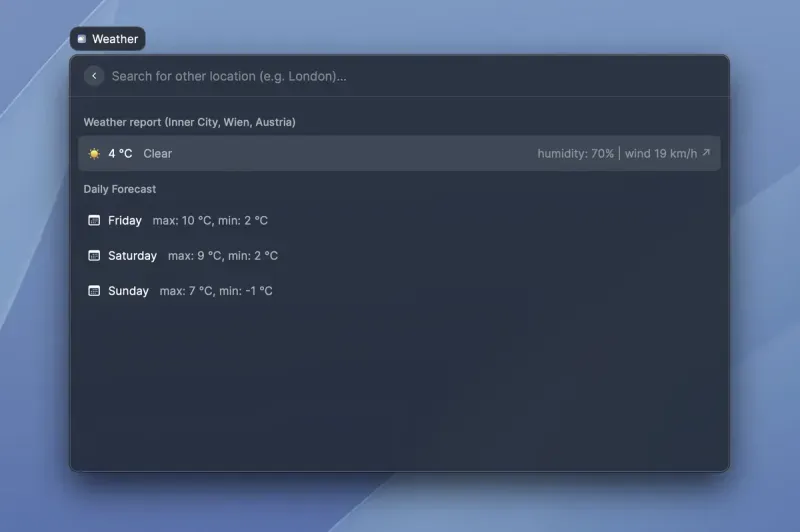The width and height of the screenshot is (800, 532).
Task: Click the small Weather app icon in tag
Action: pos(82,39)
